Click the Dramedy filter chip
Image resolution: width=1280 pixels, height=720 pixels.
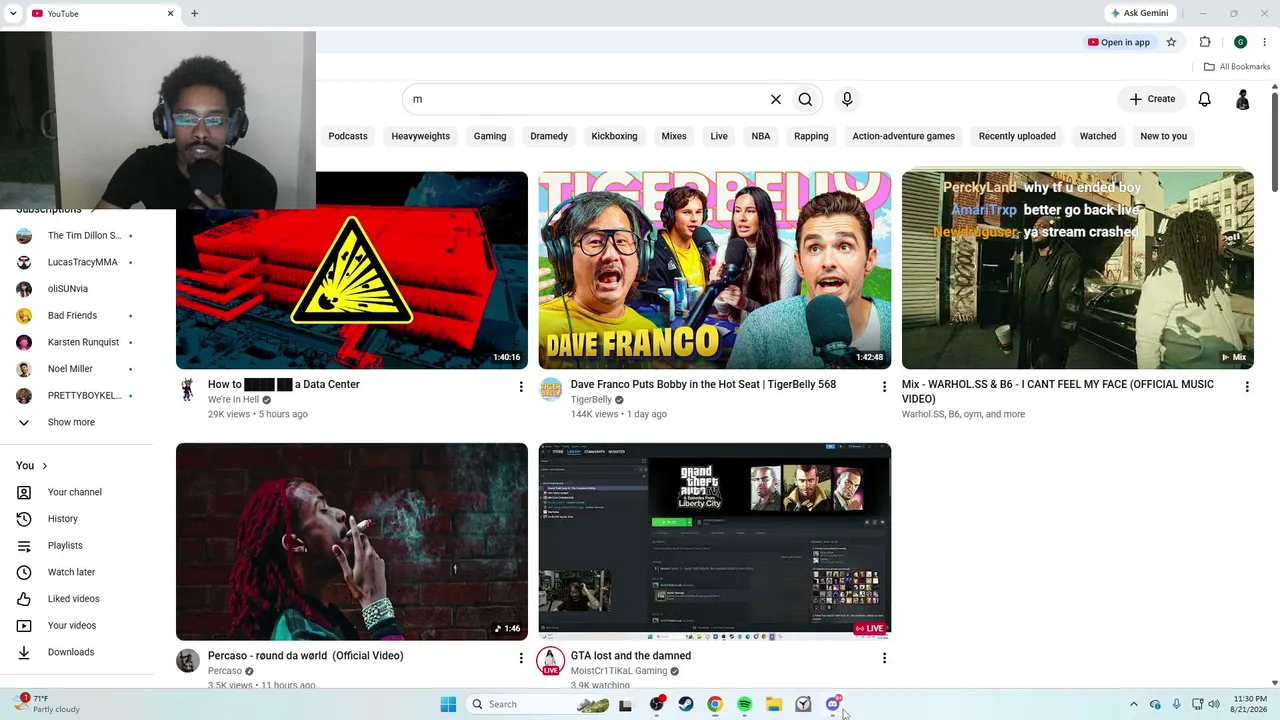[x=549, y=136]
